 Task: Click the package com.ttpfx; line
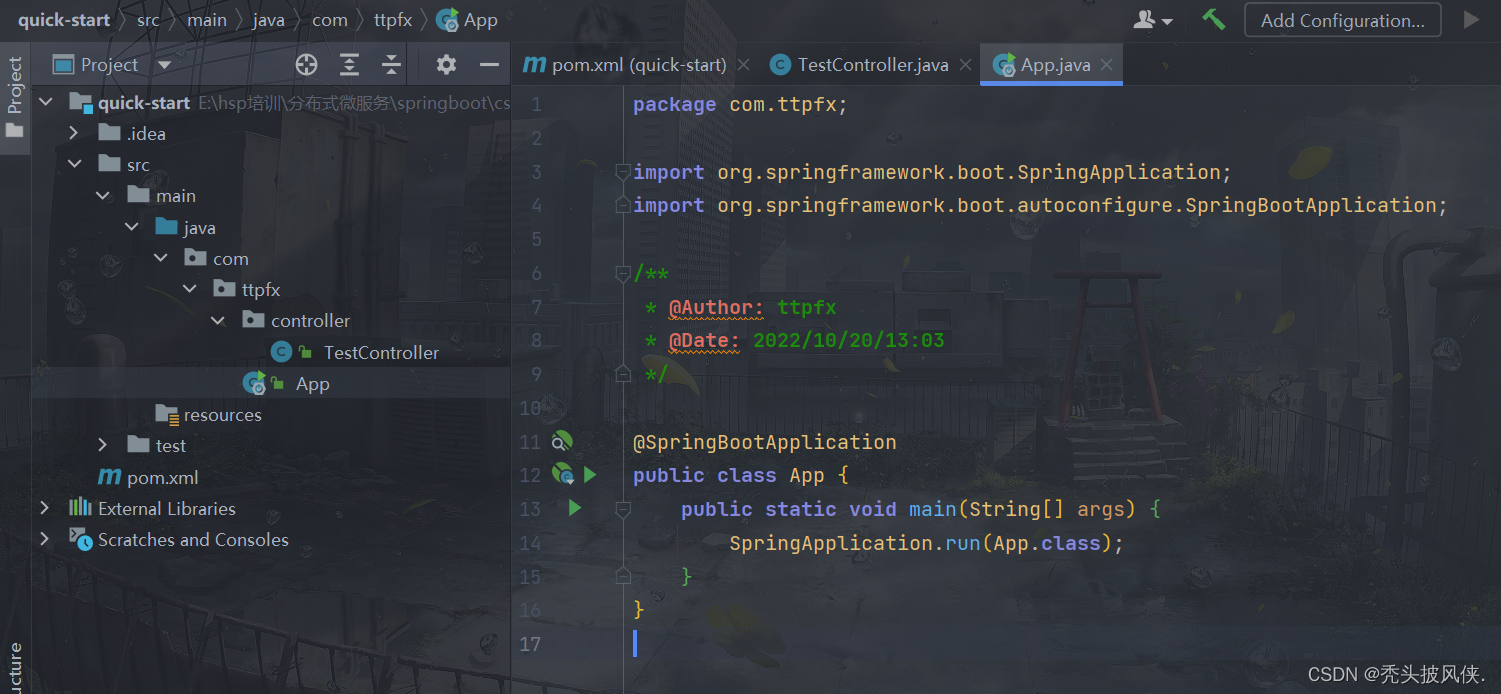pos(740,104)
